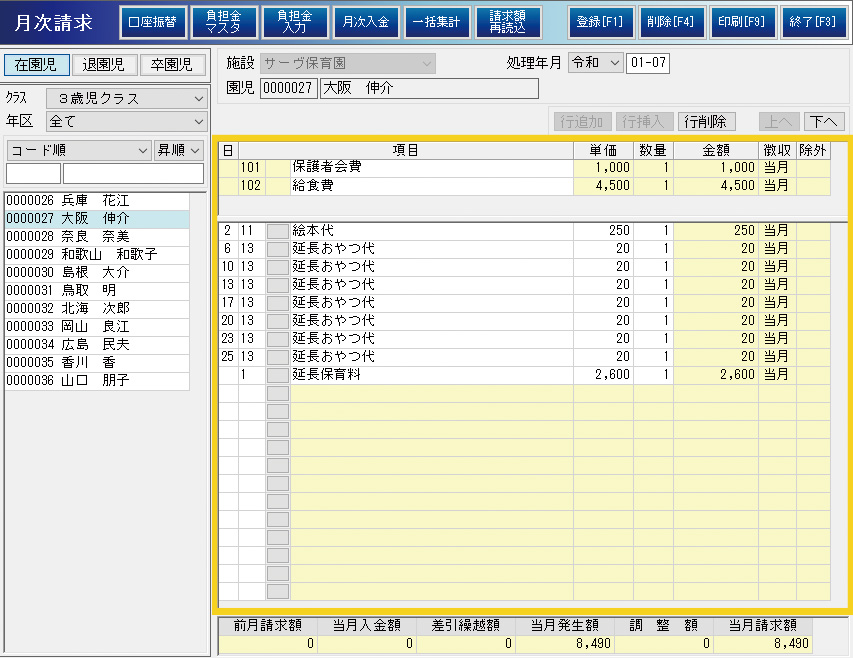853x658 pixels.
Task: Switch to the 在園児 filter
Action: click(37, 65)
